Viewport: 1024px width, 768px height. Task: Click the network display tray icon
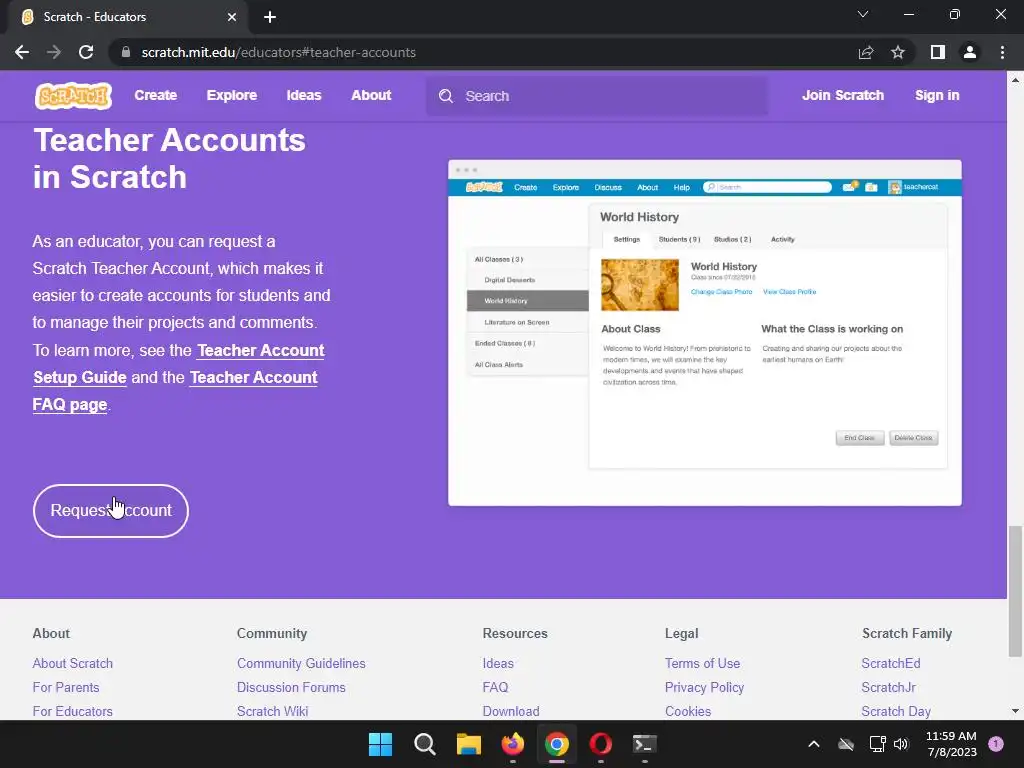(x=877, y=744)
